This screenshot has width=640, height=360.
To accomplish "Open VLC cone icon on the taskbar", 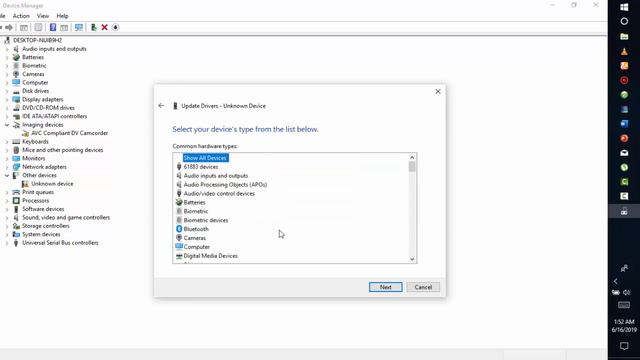I will pyautogui.click(x=624, y=51).
